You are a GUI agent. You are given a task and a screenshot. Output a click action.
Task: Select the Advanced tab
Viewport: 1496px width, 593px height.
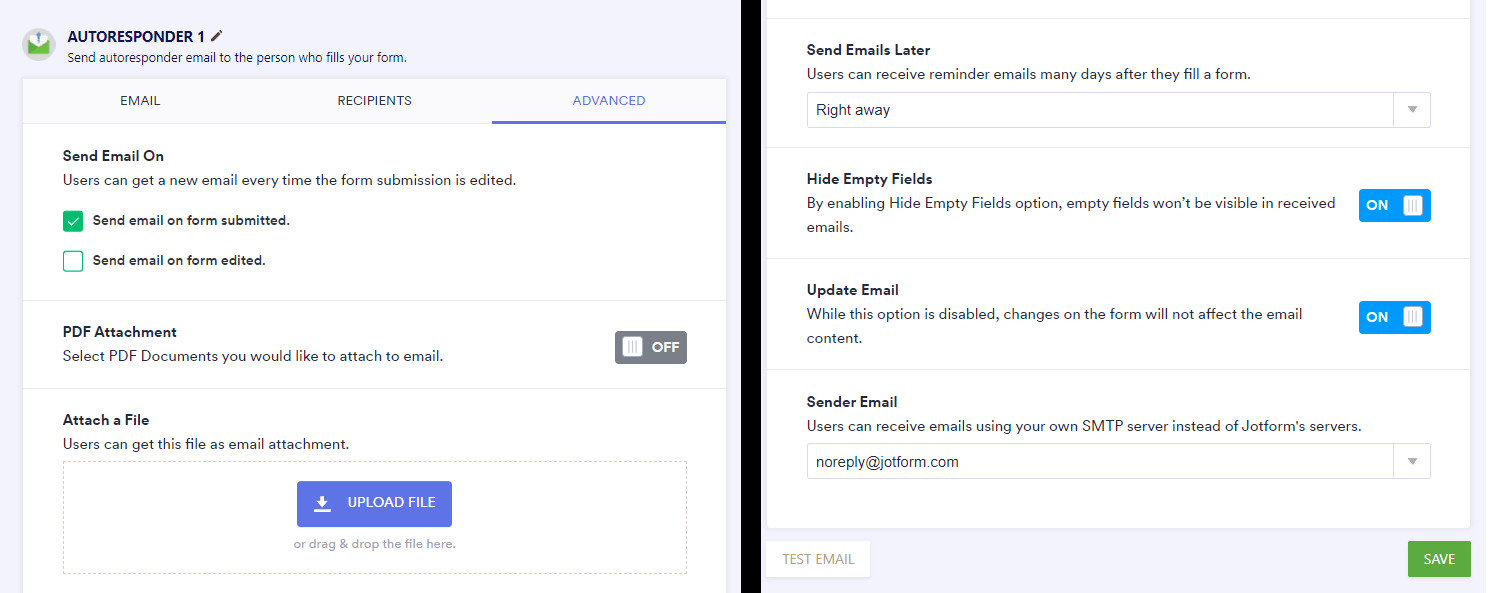pos(608,101)
